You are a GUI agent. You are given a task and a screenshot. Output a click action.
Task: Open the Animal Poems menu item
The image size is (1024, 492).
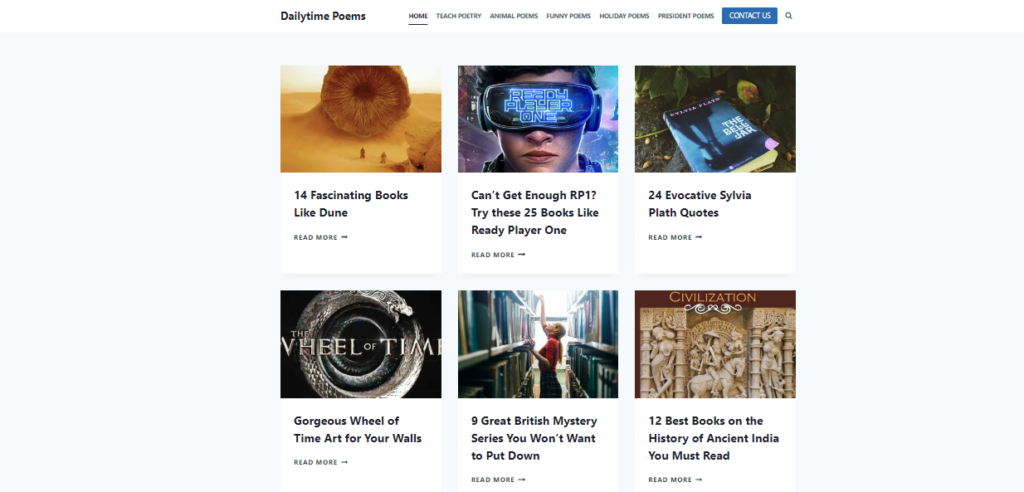[x=514, y=16]
